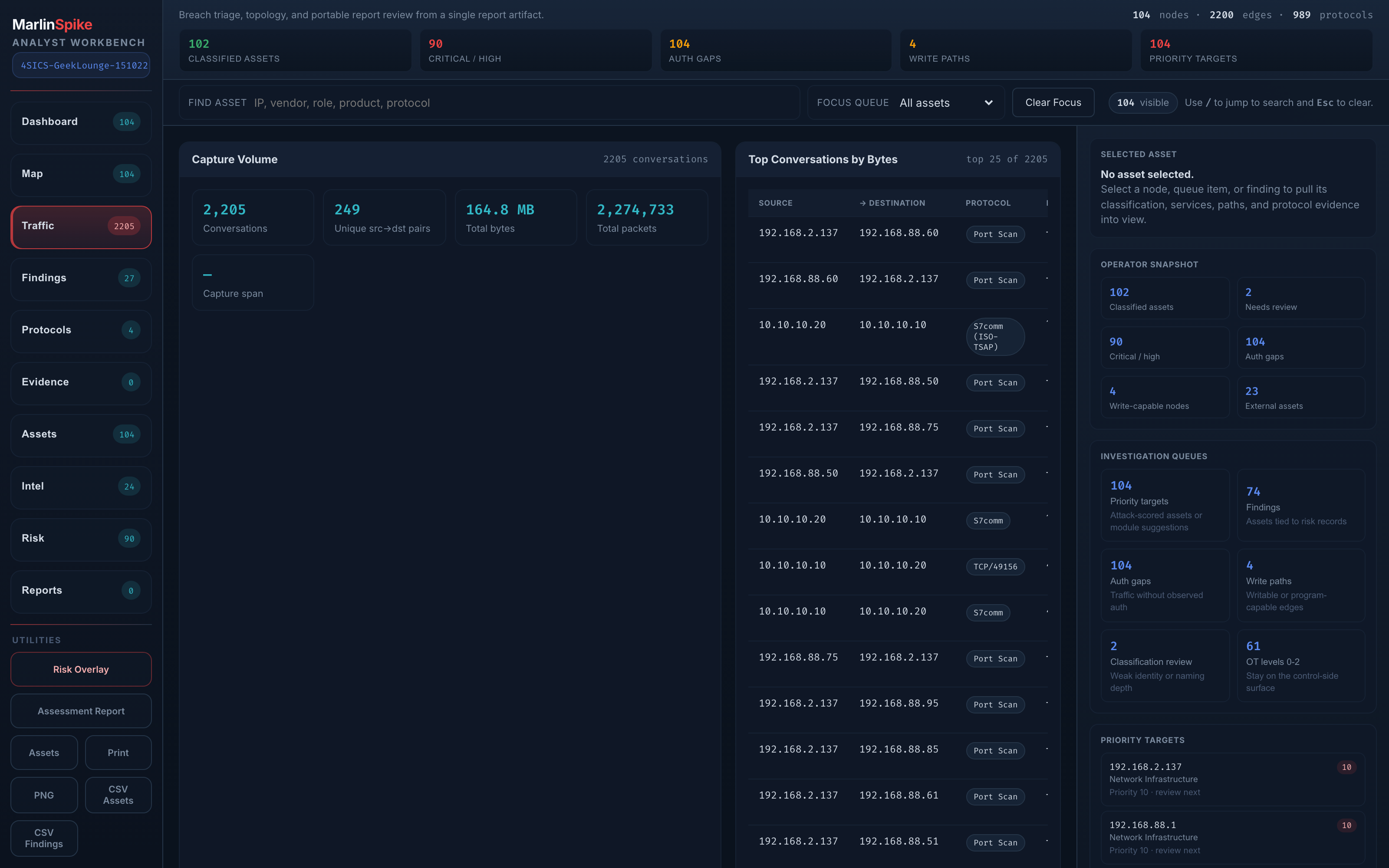Click the Assets utility export button

point(44,753)
